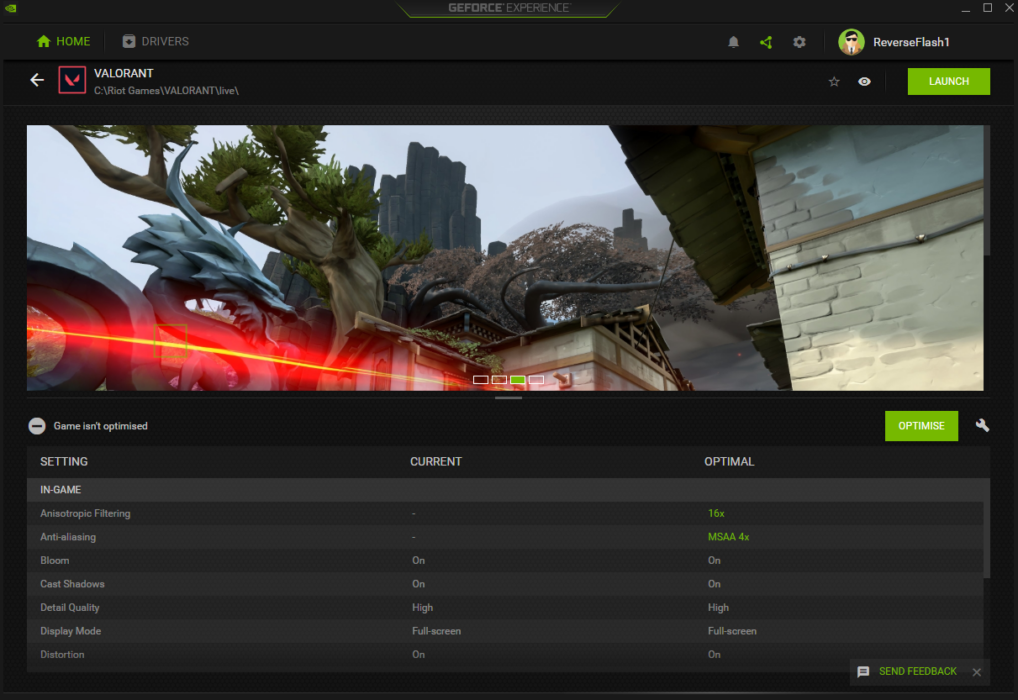
Task: Toggle the optimal settings preview eye icon
Action: click(x=864, y=81)
